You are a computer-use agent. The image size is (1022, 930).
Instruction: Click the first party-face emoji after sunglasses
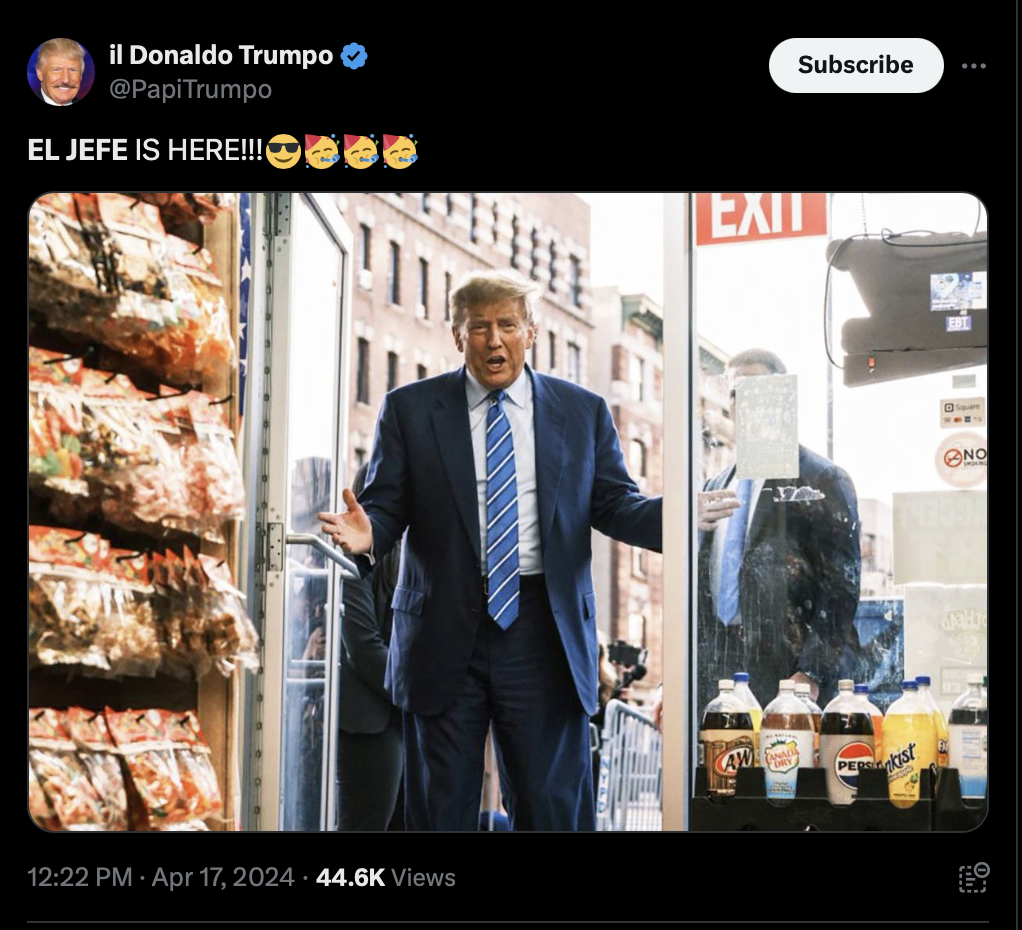click(322, 151)
